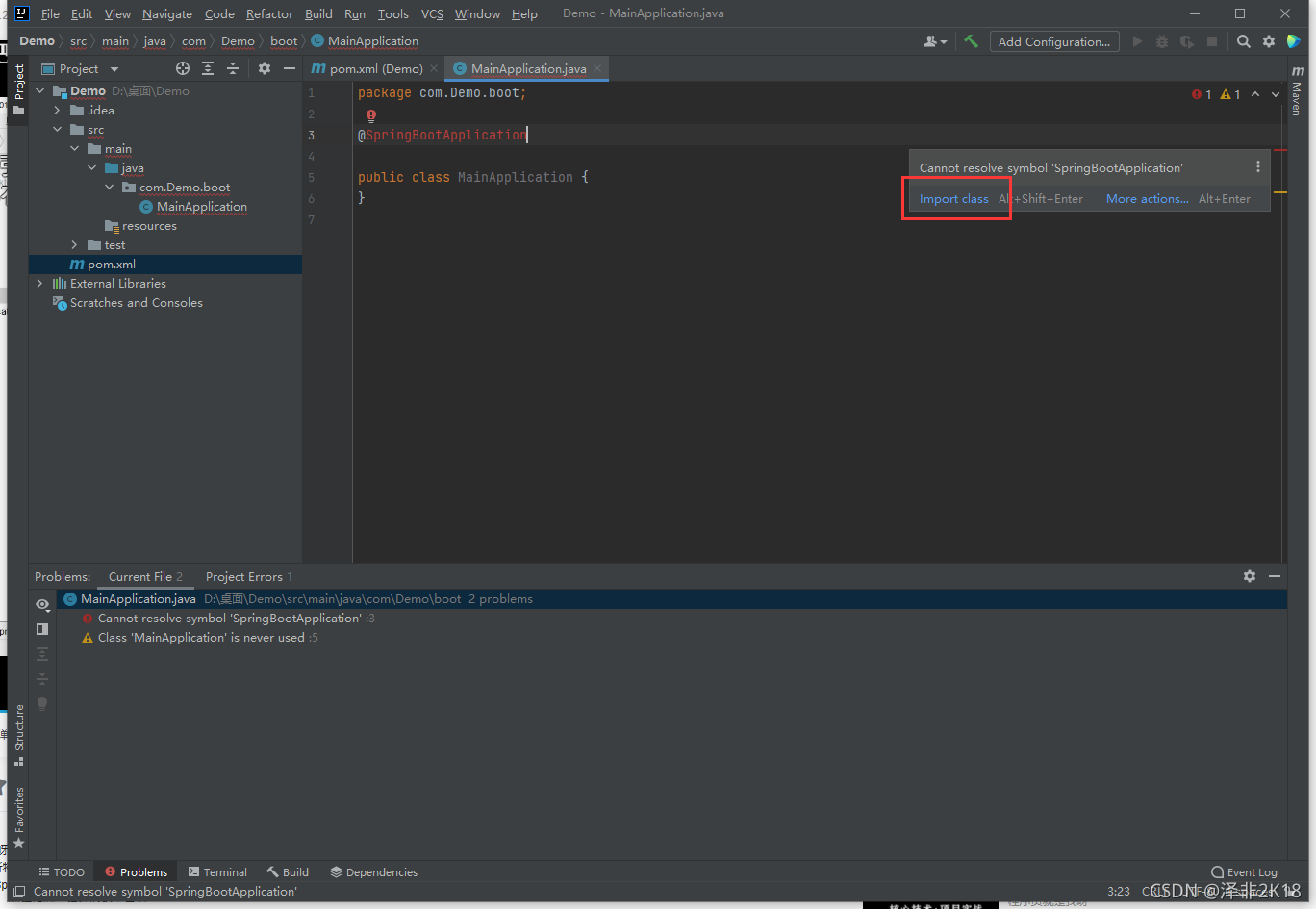The width and height of the screenshot is (1316, 909).
Task: Click the red error count indicator in editor
Action: tap(1202, 94)
